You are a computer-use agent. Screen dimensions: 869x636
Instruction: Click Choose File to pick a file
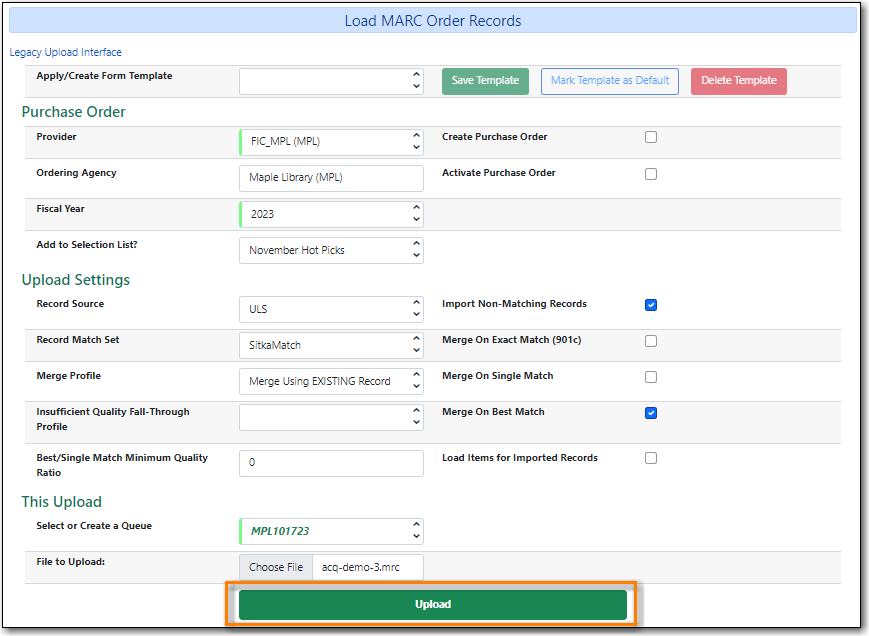[x=275, y=567]
